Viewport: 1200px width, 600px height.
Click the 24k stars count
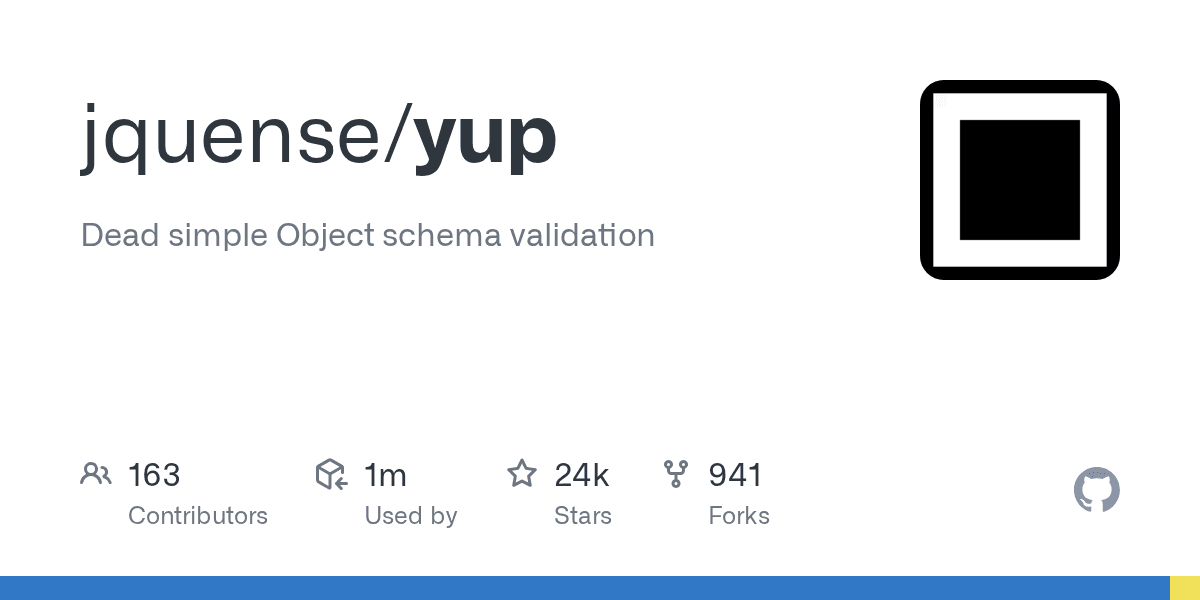(x=582, y=474)
